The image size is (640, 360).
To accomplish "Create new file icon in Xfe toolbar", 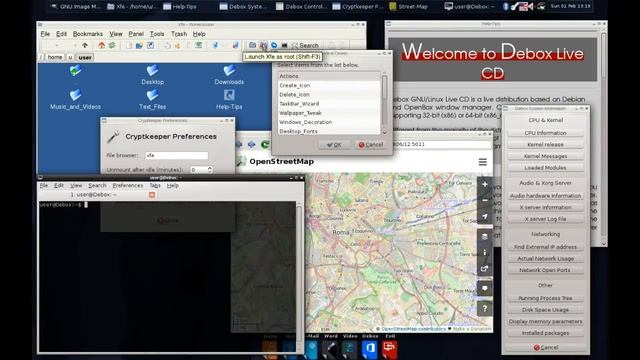I will (x=129, y=45).
